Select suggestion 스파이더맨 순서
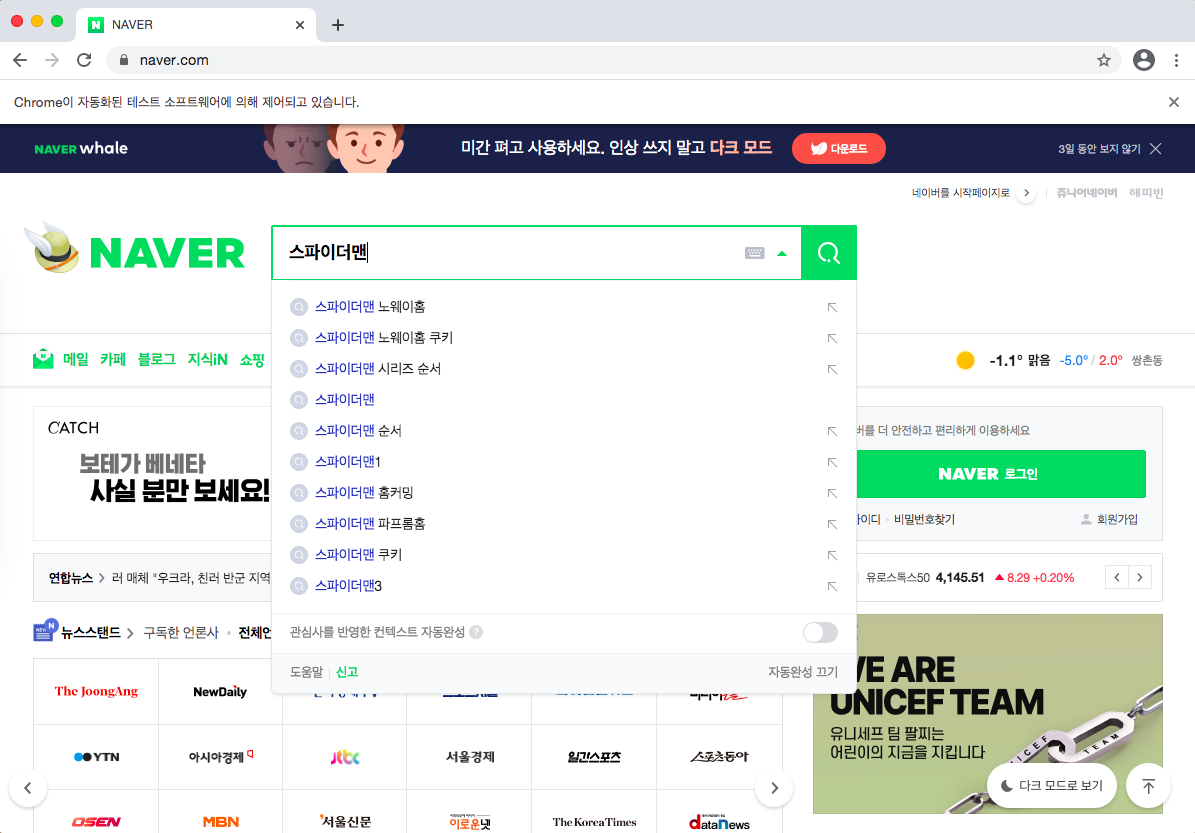 point(358,431)
